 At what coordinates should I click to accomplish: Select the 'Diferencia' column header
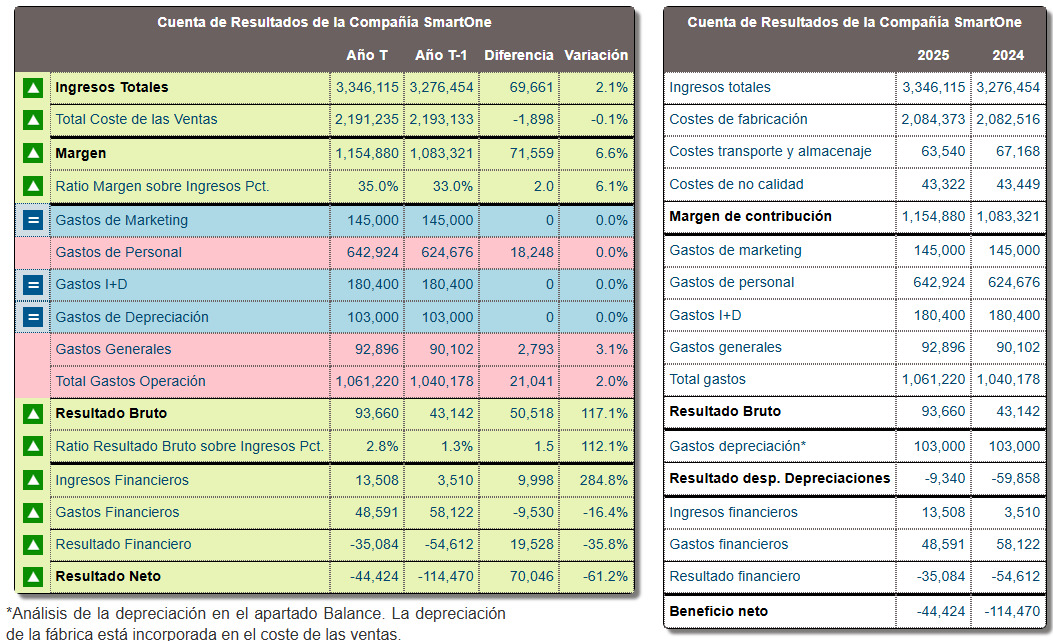click(x=518, y=55)
